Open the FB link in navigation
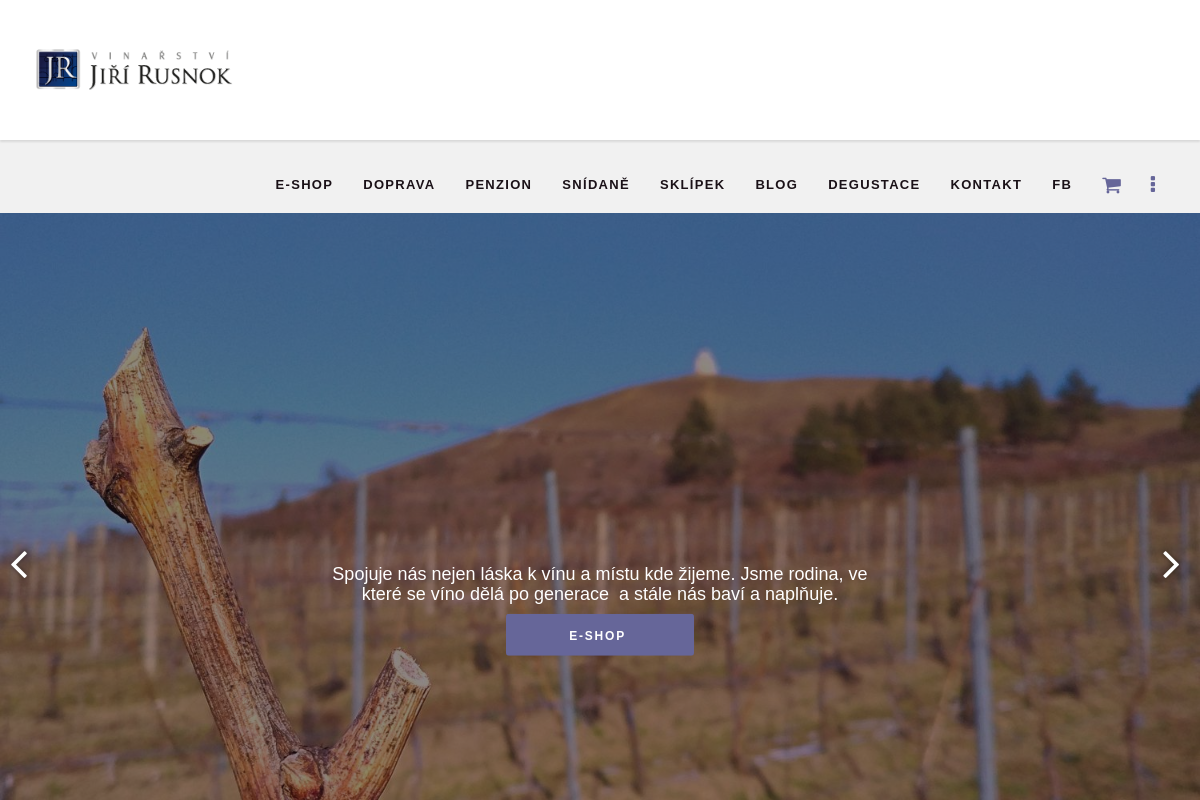The image size is (1200, 800). click(1062, 185)
